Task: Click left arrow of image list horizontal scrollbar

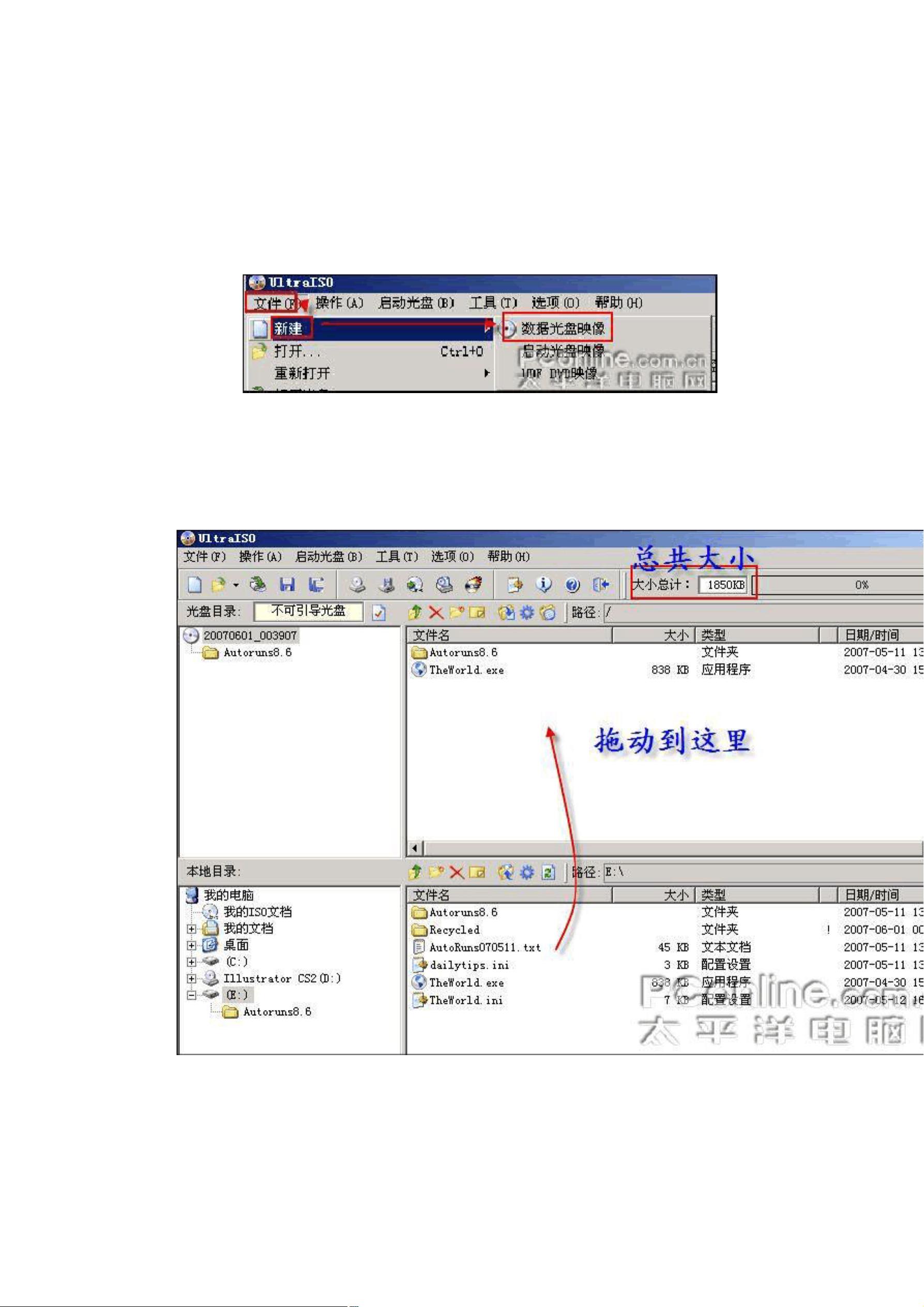Action: (415, 849)
